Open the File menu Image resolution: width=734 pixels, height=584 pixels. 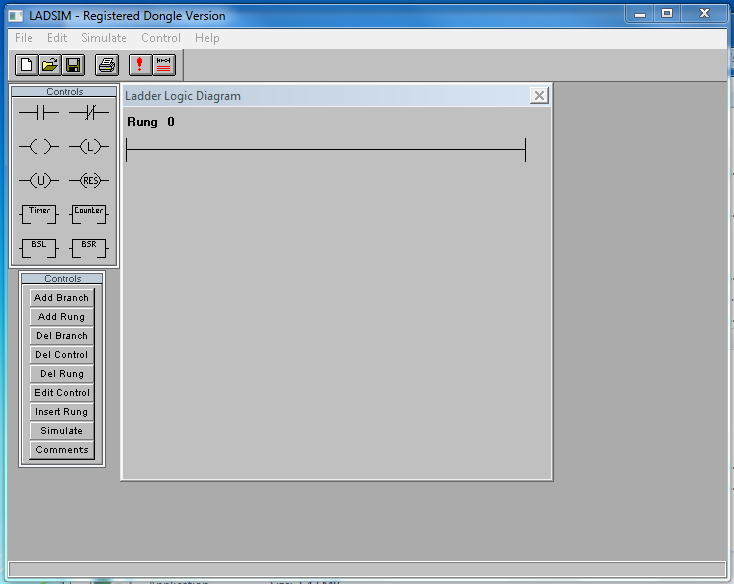[24, 38]
